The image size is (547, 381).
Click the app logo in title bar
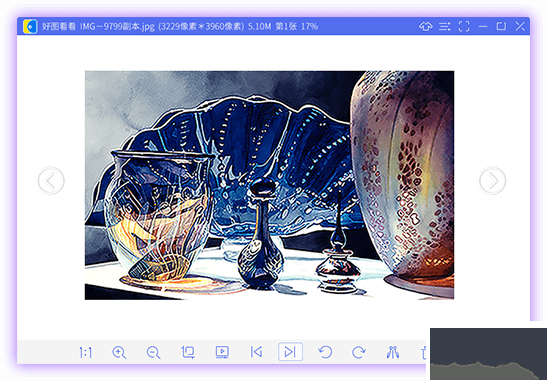(x=30, y=26)
